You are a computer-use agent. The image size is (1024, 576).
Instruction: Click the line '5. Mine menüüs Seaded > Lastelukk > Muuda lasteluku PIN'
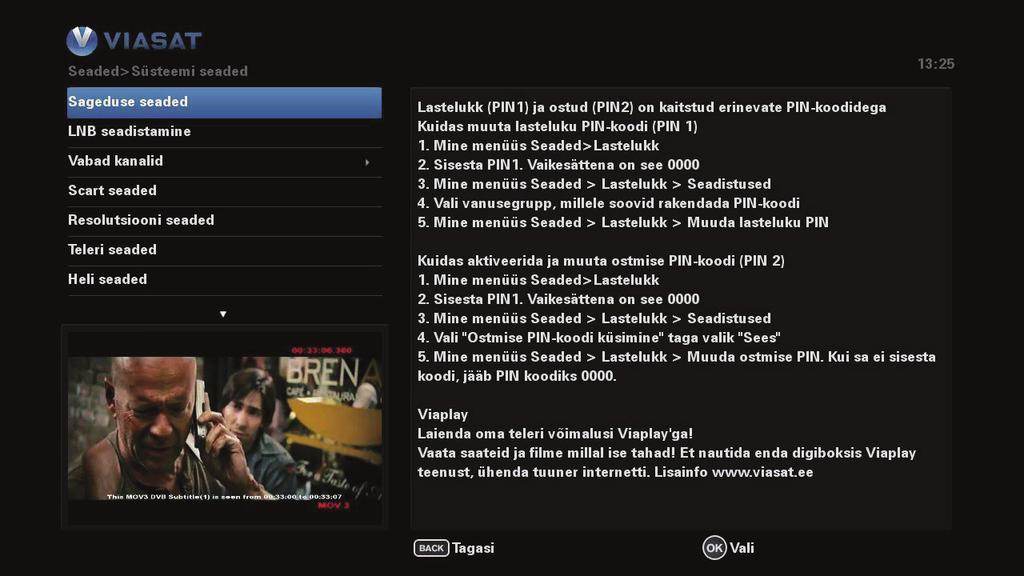click(x=623, y=222)
